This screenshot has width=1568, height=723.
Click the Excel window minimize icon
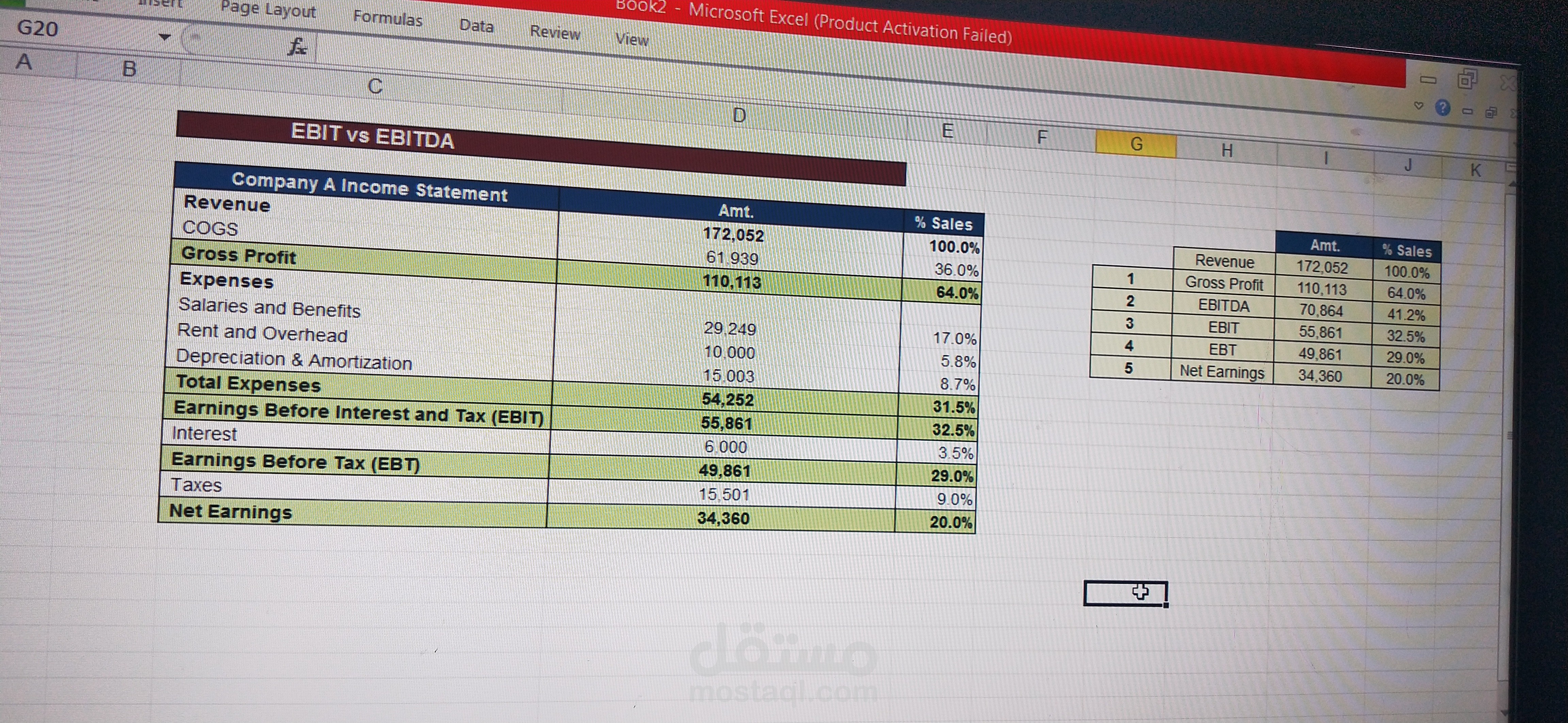[1428, 80]
